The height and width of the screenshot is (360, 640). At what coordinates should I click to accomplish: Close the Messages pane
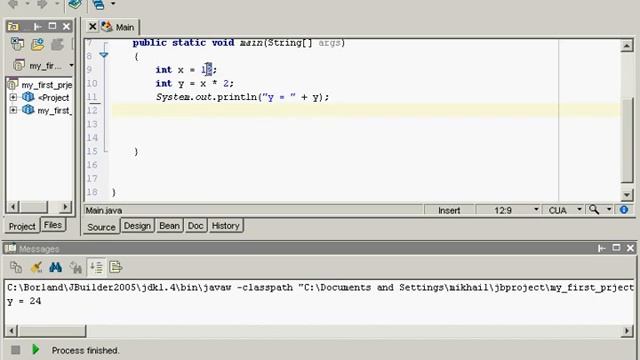point(630,248)
